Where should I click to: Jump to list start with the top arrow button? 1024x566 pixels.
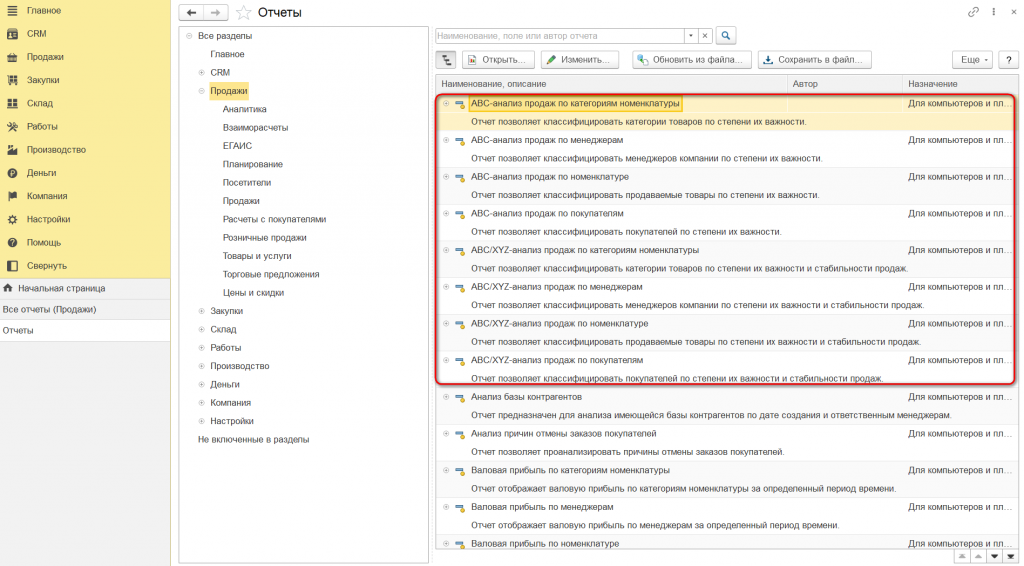click(x=962, y=556)
